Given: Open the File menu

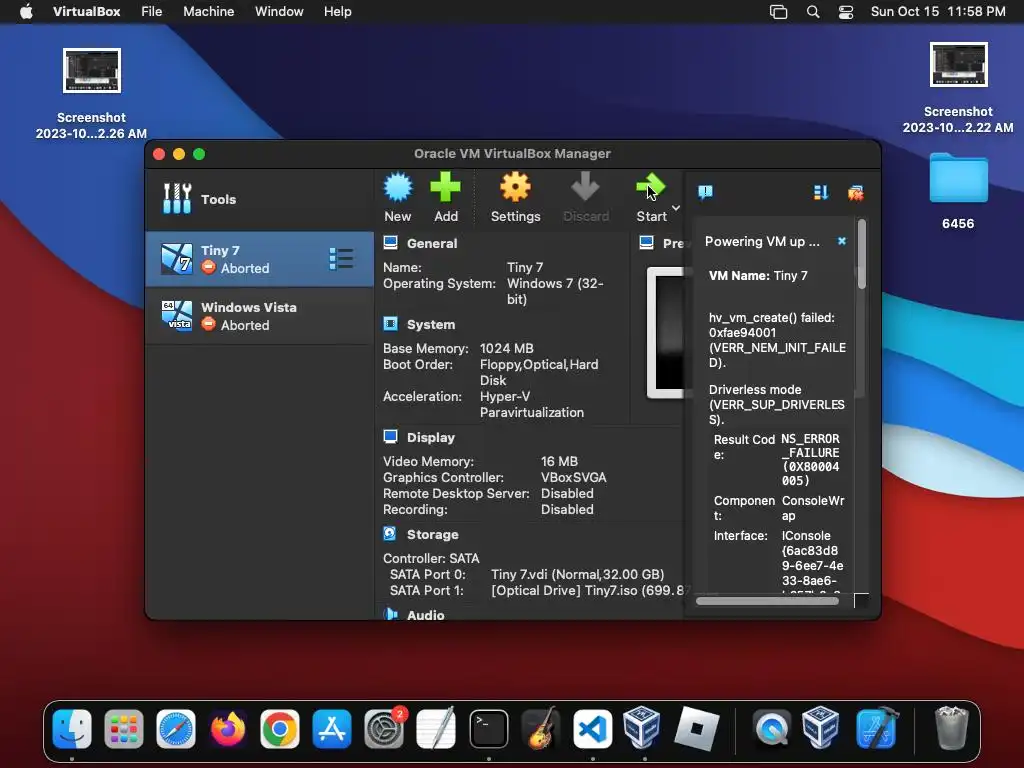Looking at the screenshot, I should pyautogui.click(x=152, y=12).
